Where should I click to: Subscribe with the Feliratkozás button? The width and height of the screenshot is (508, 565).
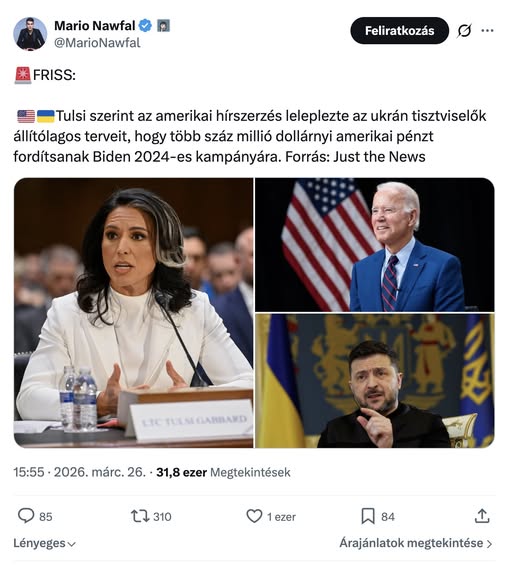pyautogui.click(x=400, y=31)
